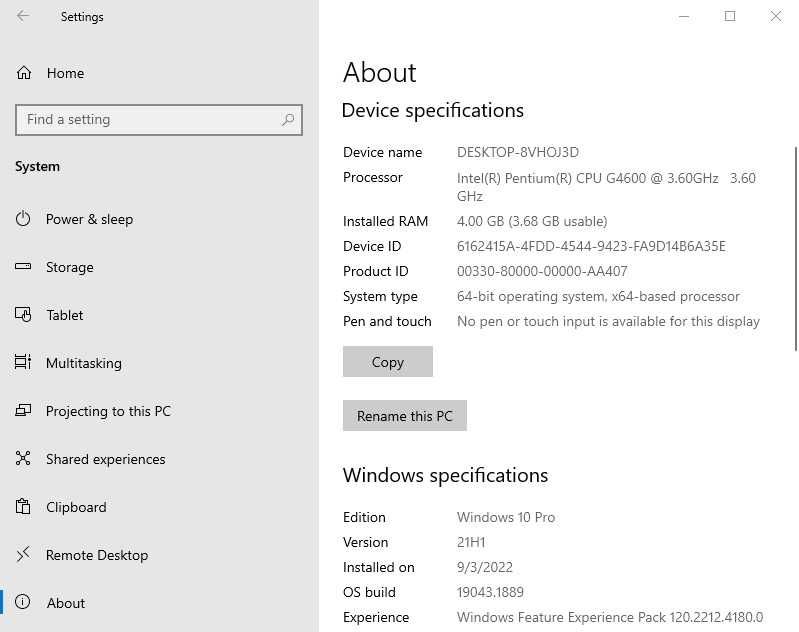Click the back arrow icon in Settings
799x632 pixels.
(23, 16)
